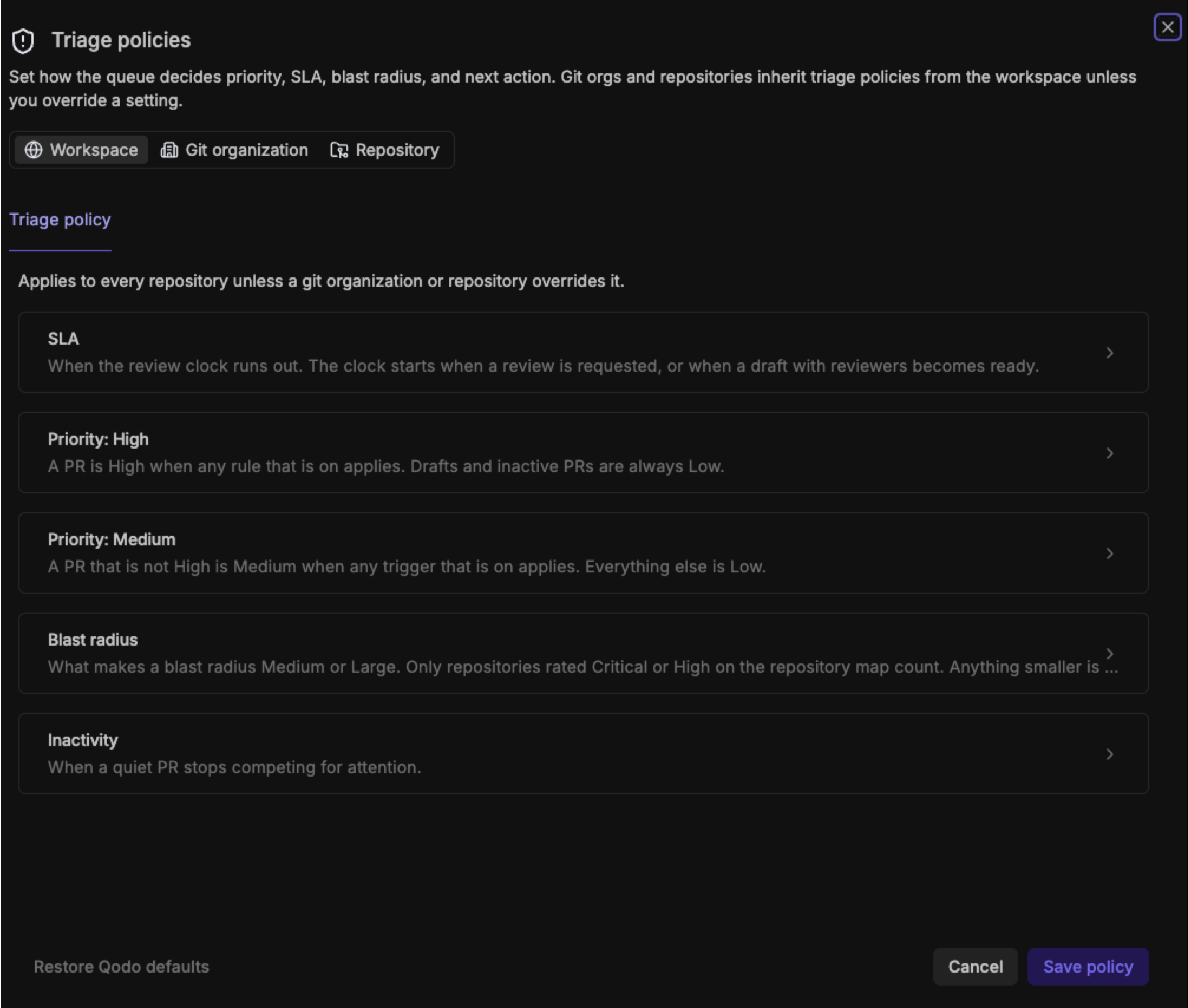Open the SLA settings row title
The width and height of the screenshot is (1188, 1008).
[x=63, y=339]
